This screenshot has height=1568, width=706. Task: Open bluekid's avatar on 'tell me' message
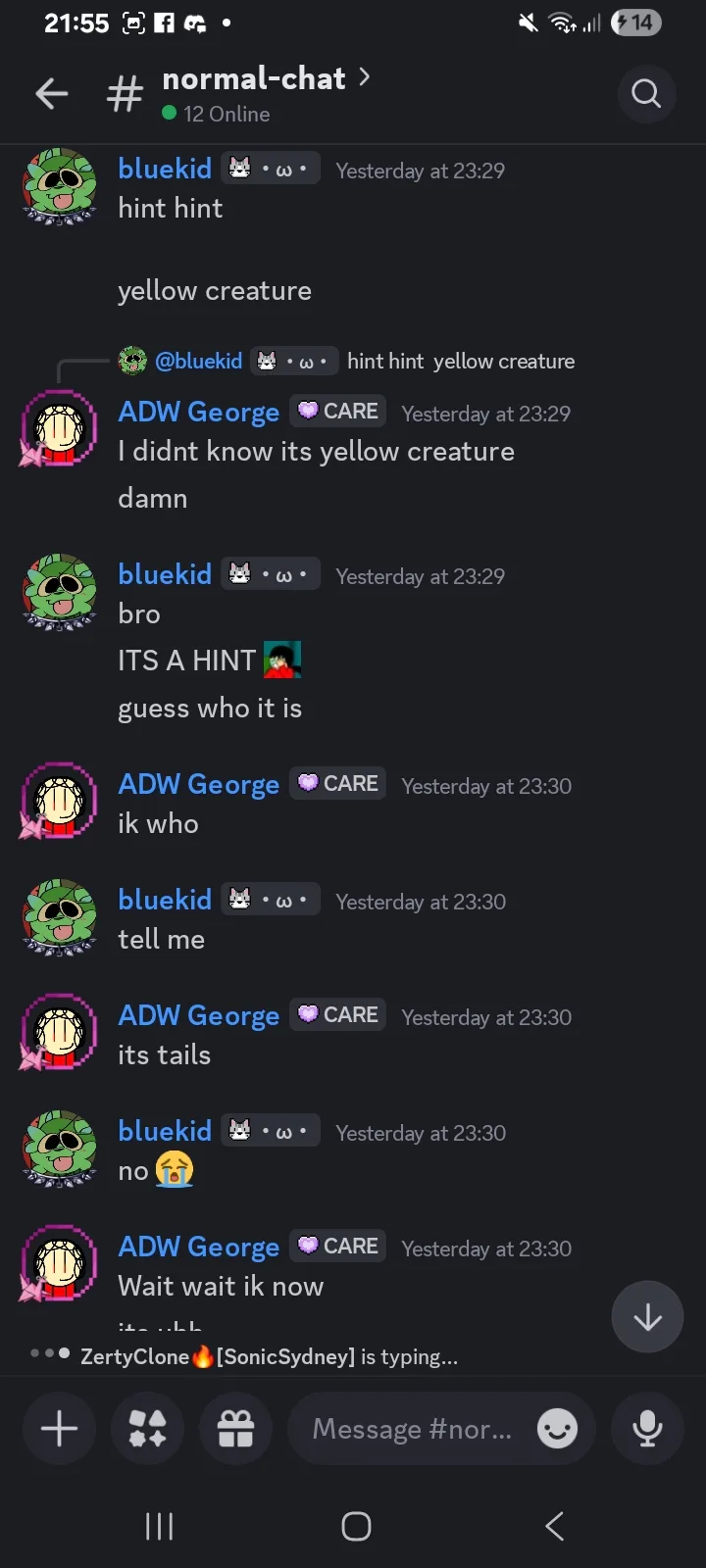coord(60,917)
